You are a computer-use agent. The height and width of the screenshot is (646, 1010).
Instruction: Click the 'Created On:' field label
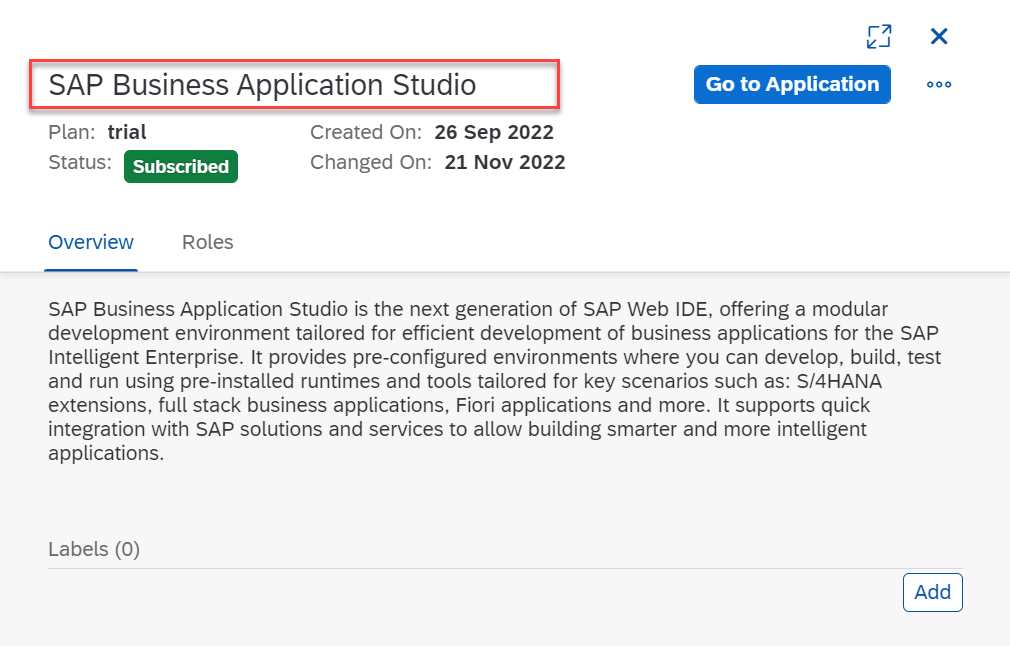click(x=366, y=132)
